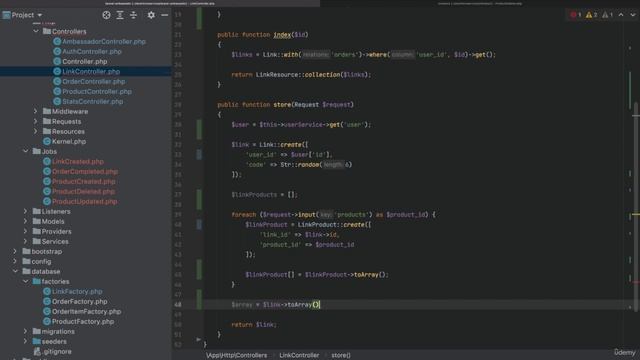Click App\Http\Controllers breadcrumb

[237, 355]
